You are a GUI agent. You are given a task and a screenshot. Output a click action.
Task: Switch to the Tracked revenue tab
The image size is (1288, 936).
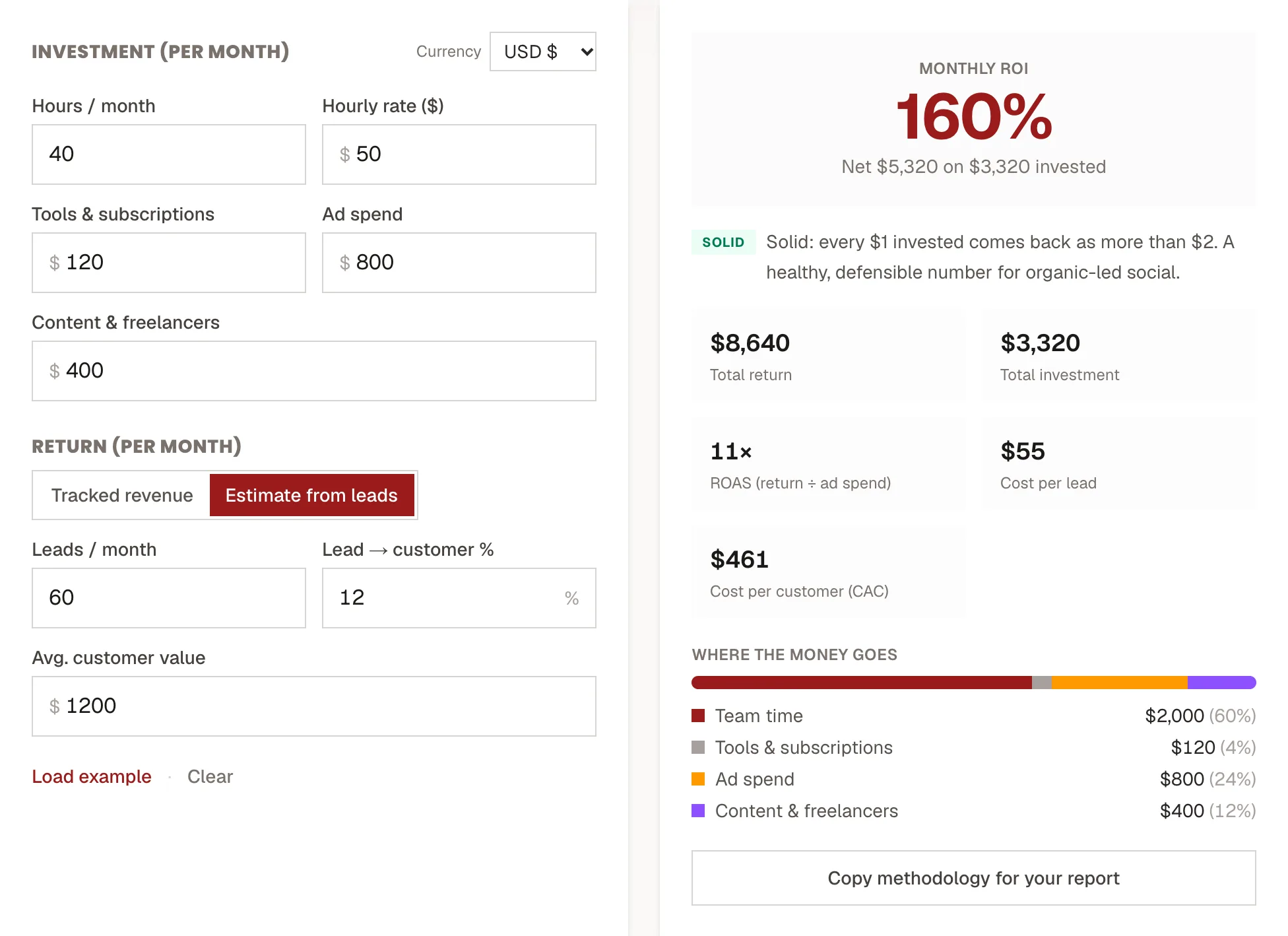[x=122, y=495]
